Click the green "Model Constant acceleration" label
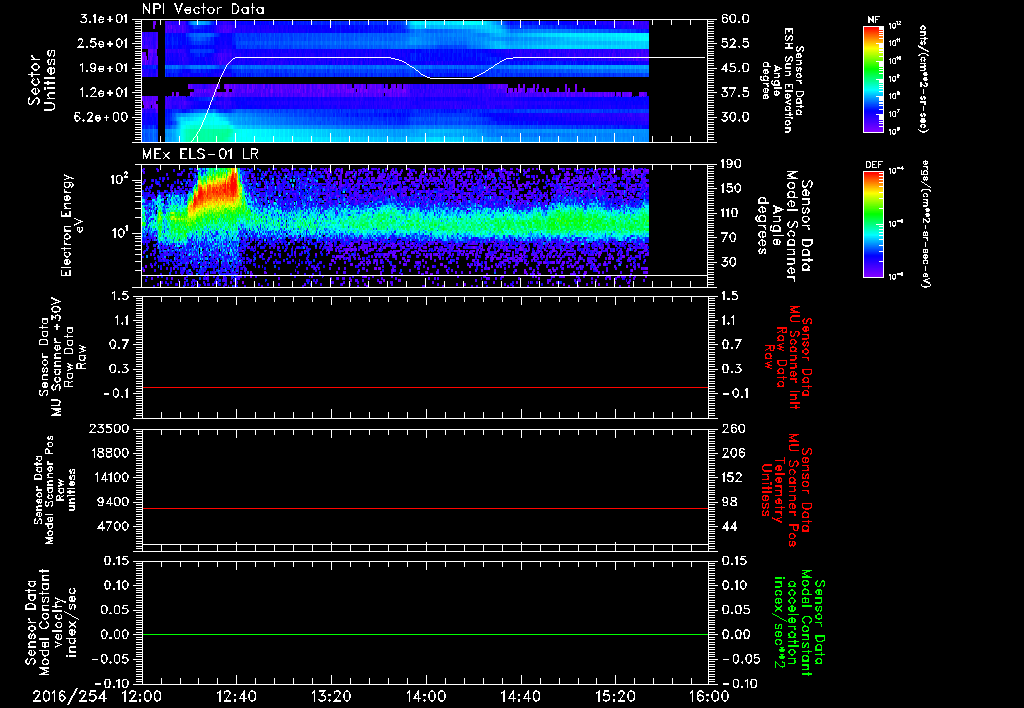The width and height of the screenshot is (1024, 708). [798, 624]
